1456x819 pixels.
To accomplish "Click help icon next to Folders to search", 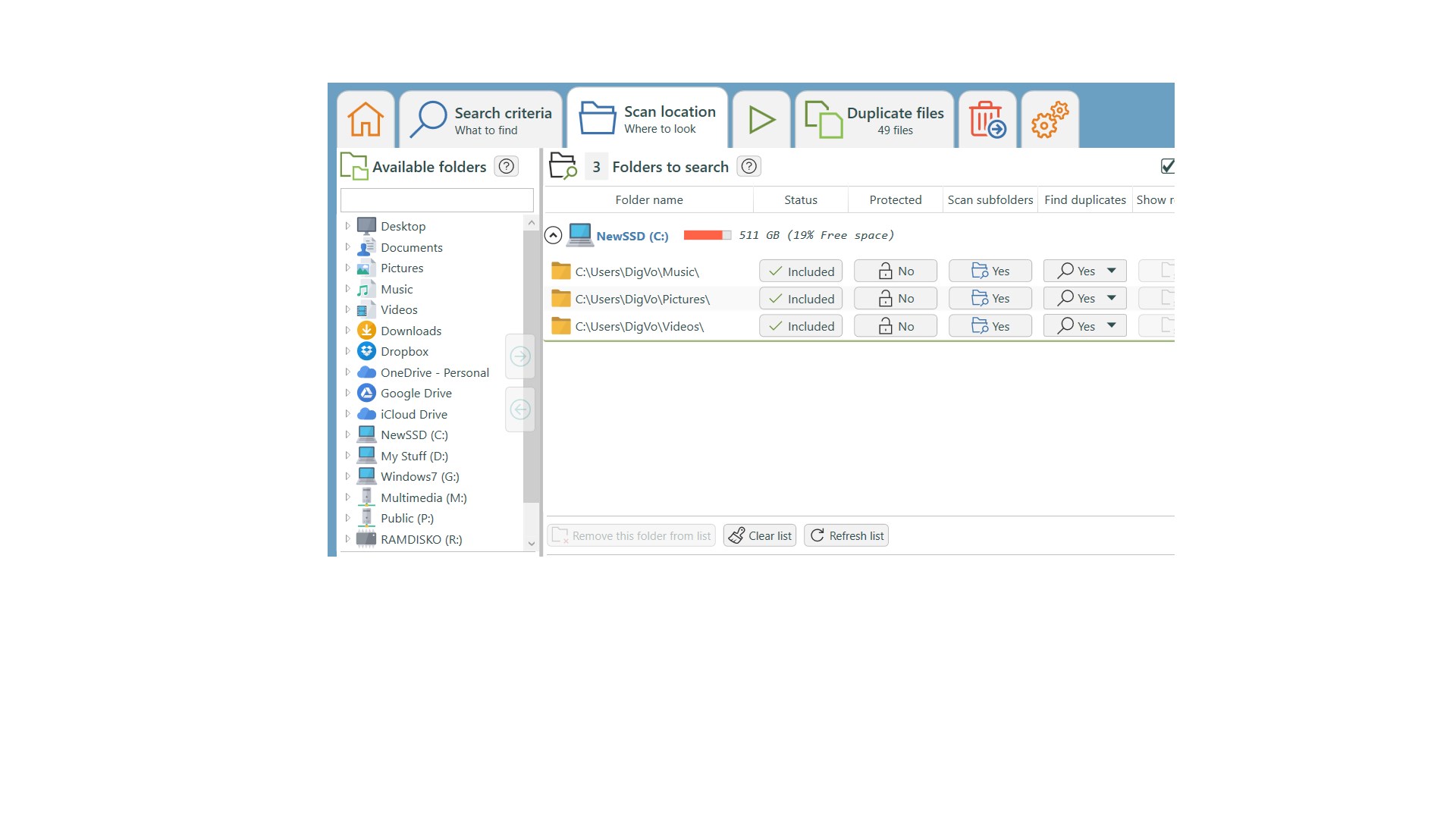I will coord(748,166).
